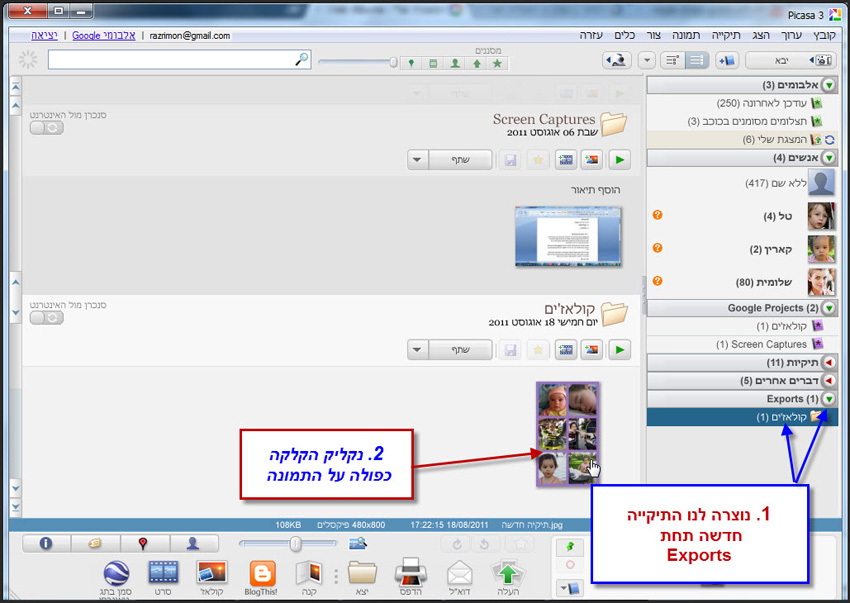Open the קובץ (File) menu

click(824, 35)
